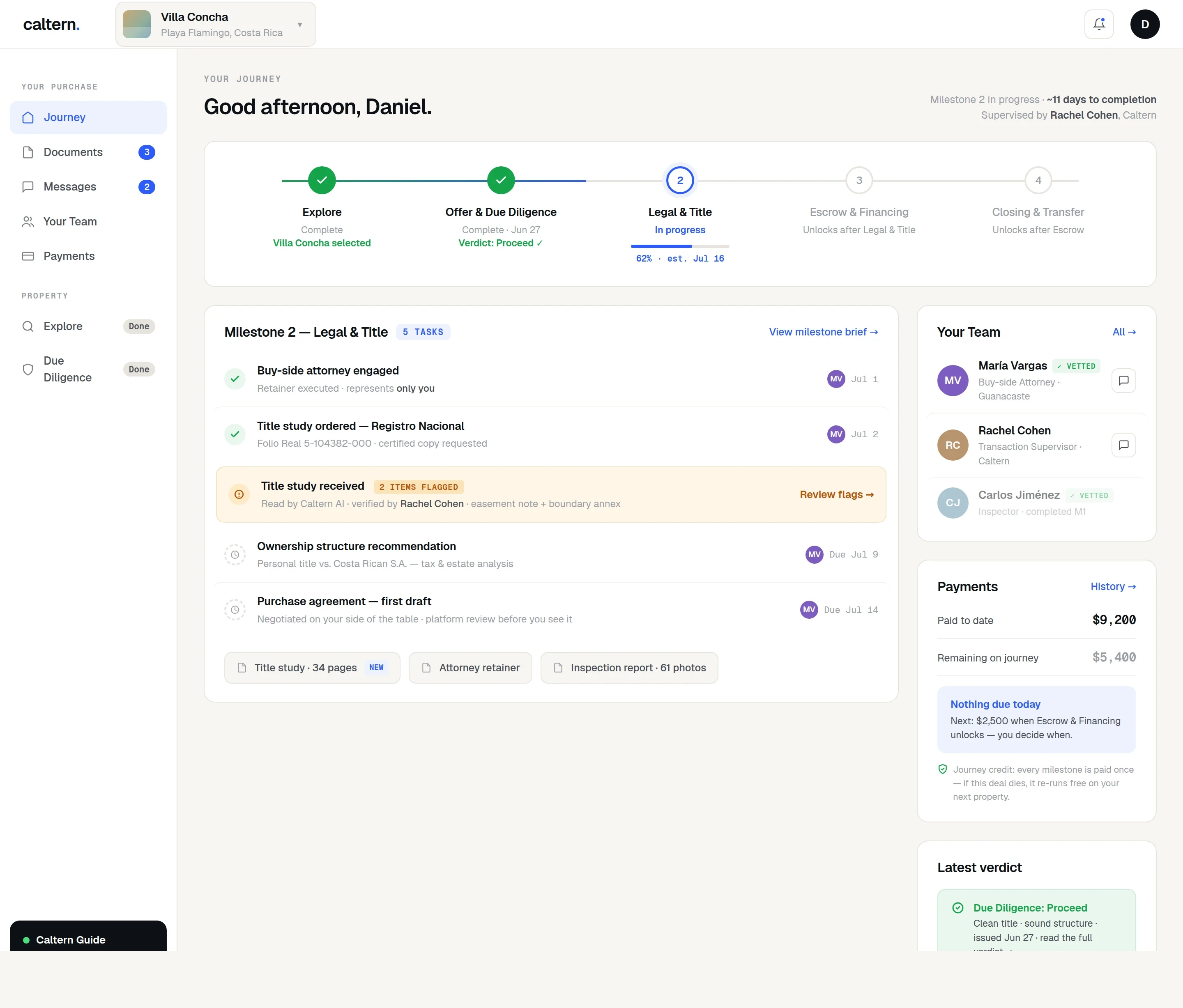Open View milestone brief link

823,332
